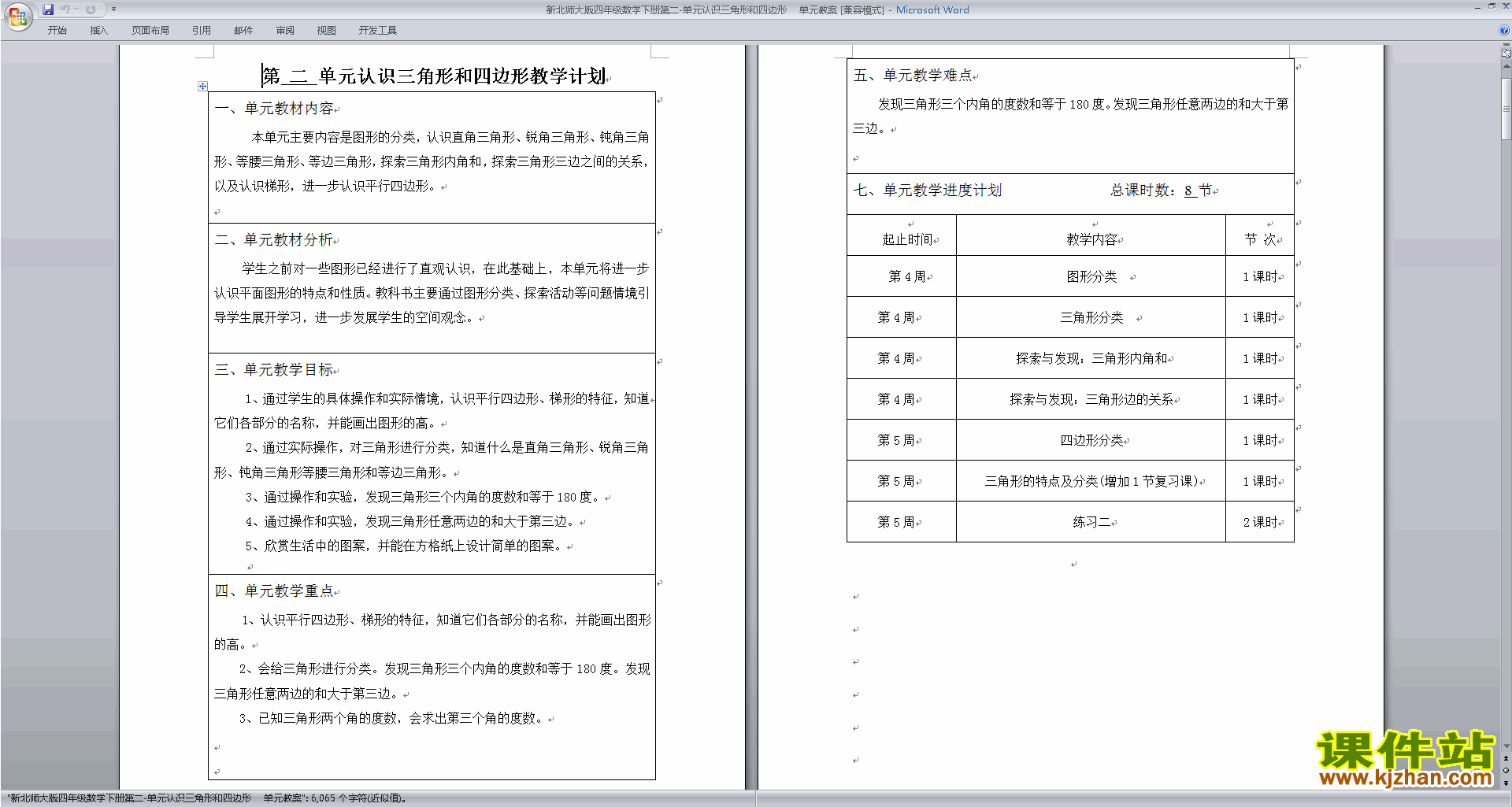This screenshot has width=1512, height=807.
Task: Open Select Browse Object round button
Action: click(x=1506, y=770)
